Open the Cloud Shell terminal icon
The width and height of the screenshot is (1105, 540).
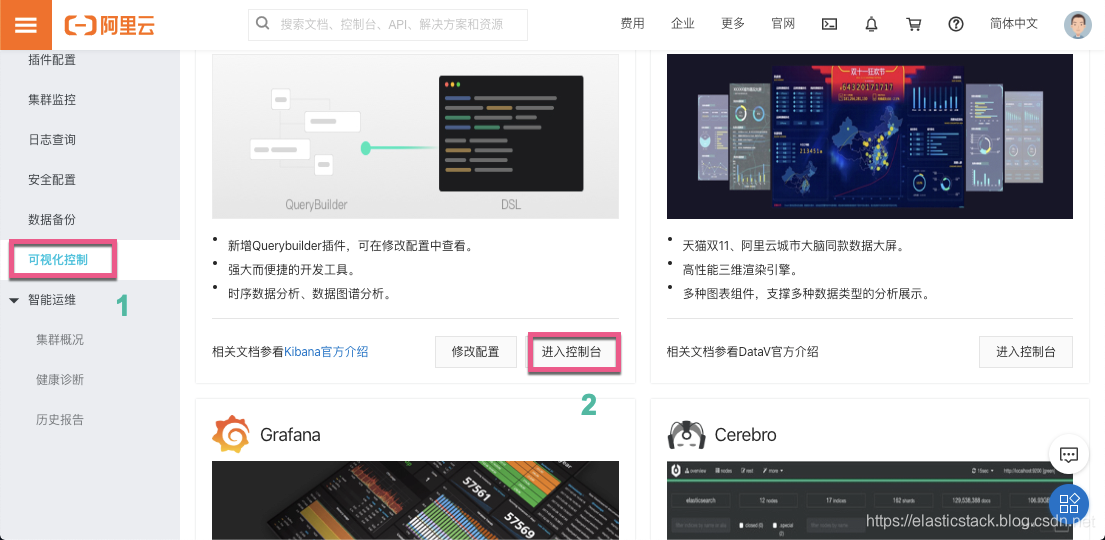coord(830,24)
